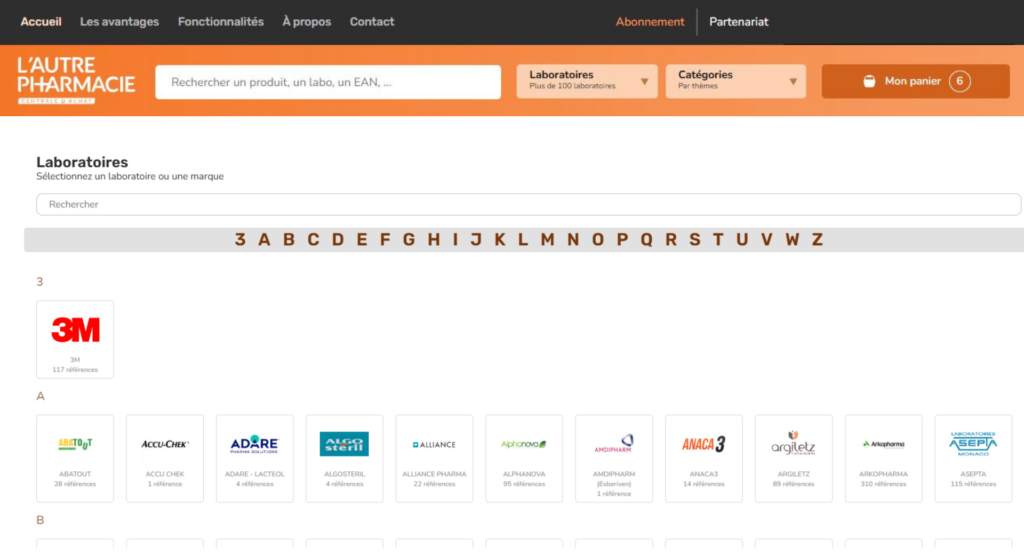Screen dimensions: 1024x553
Task: Open the 3M laboratory logo tile
Action: tap(75, 330)
